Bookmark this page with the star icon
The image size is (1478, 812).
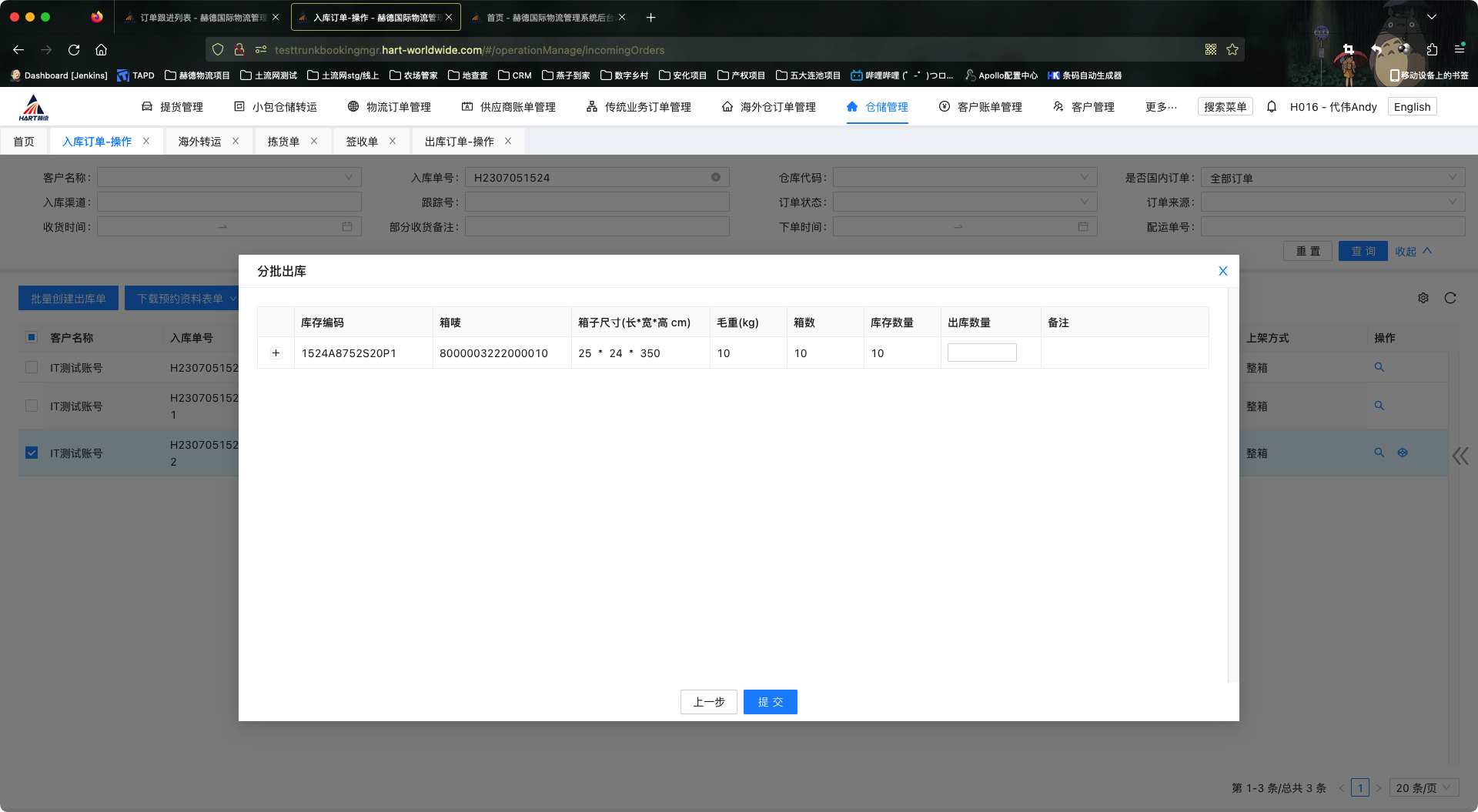[1232, 50]
